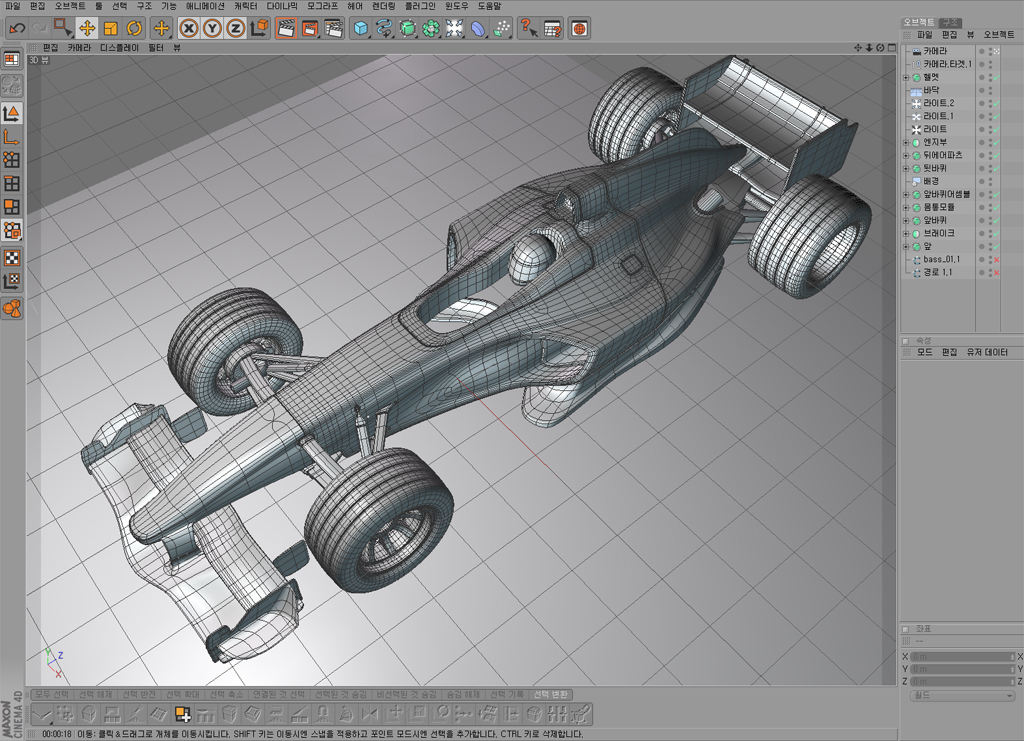1024x741 pixels.
Task: Switch the coordinate system icon
Action: (259, 28)
